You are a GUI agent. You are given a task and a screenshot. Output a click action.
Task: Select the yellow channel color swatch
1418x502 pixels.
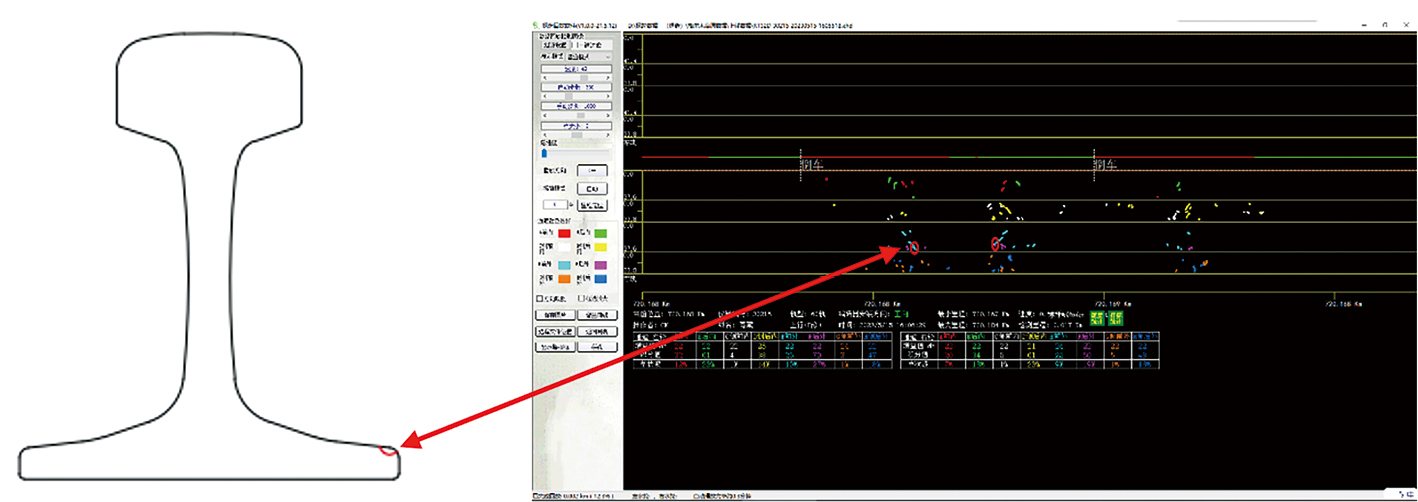pos(601,248)
